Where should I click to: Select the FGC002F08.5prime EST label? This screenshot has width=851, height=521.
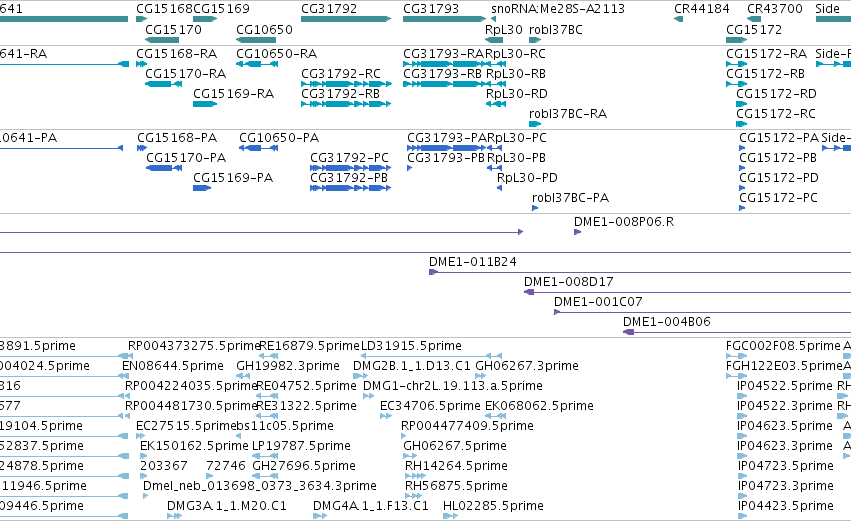(x=783, y=346)
